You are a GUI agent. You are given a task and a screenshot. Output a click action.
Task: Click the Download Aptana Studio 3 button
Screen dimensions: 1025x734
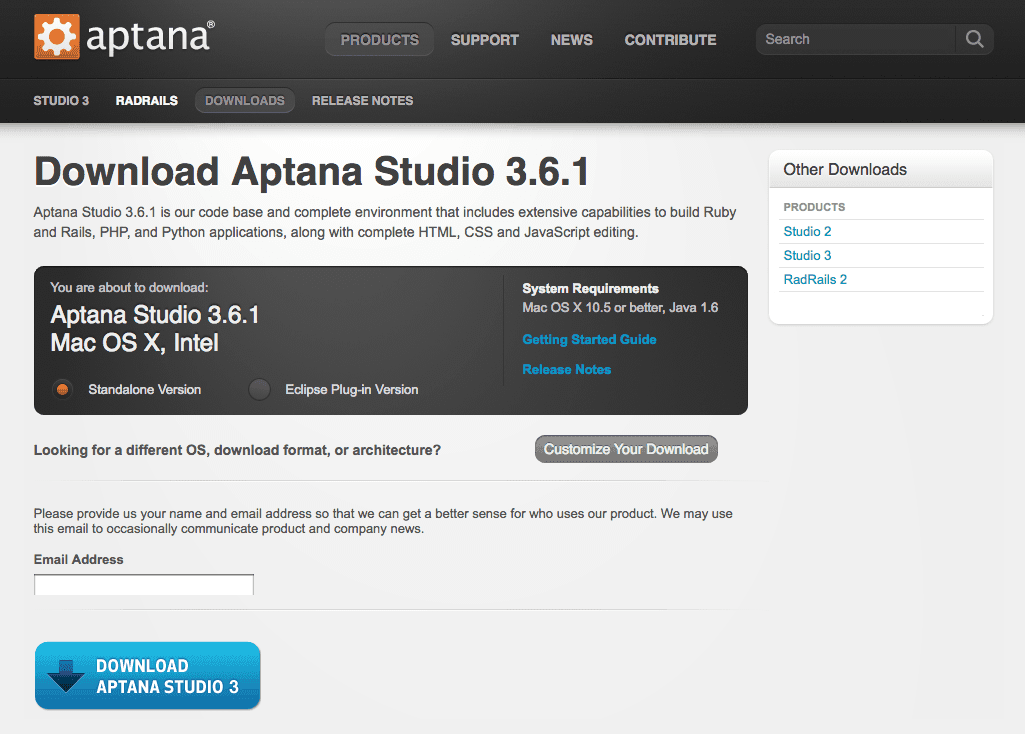point(147,676)
